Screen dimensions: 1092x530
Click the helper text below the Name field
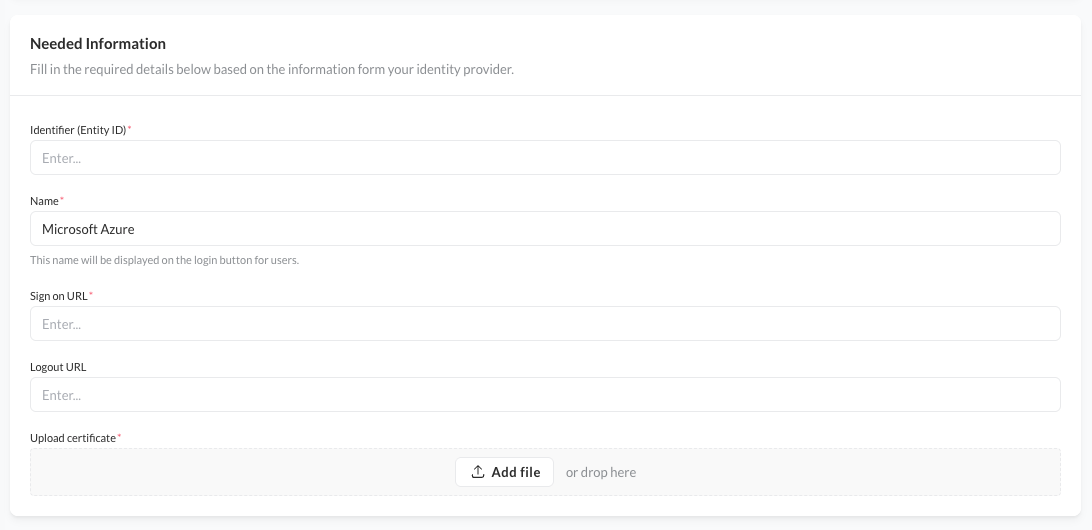point(164,260)
